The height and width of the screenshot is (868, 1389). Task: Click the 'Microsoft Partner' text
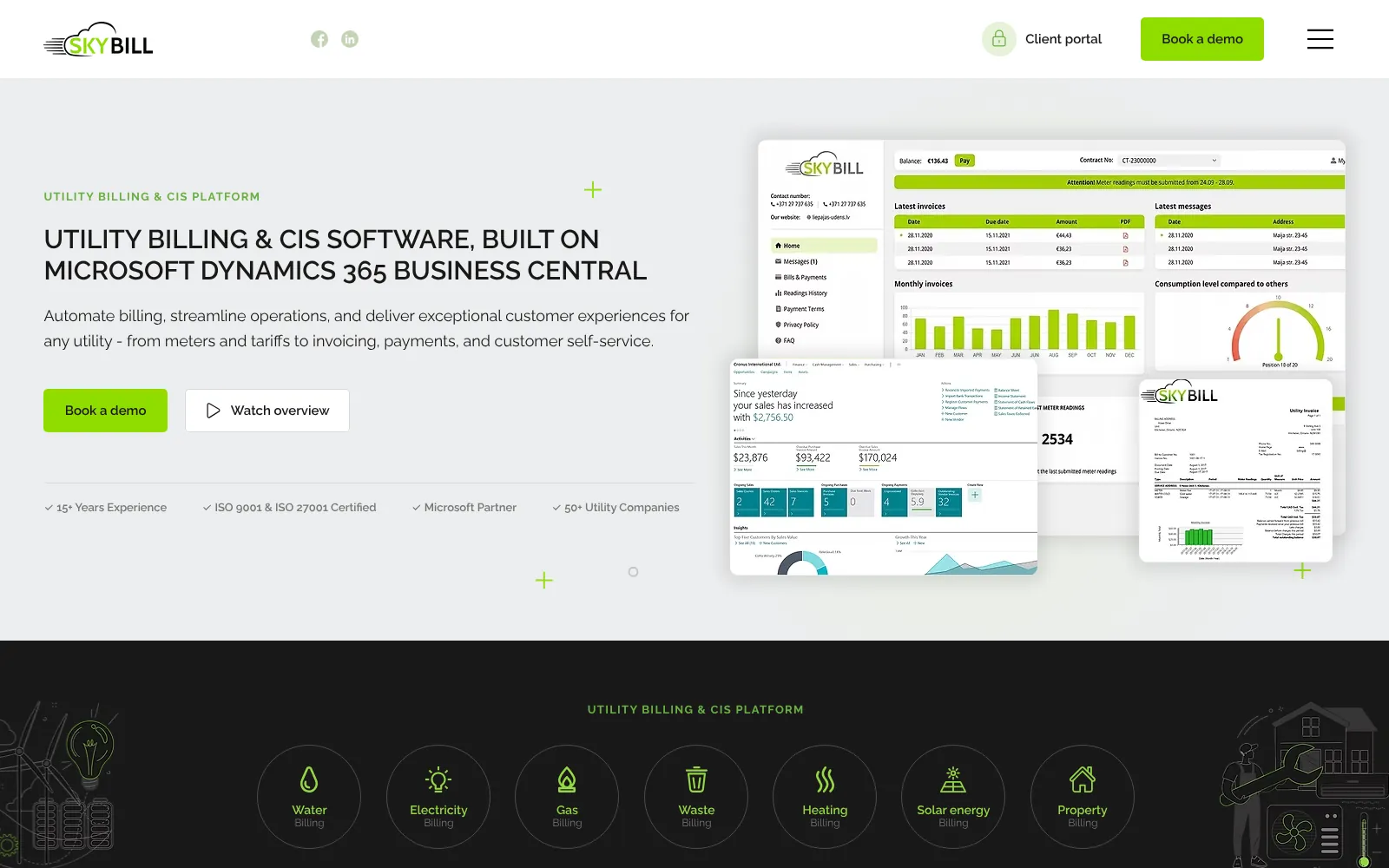(471, 508)
